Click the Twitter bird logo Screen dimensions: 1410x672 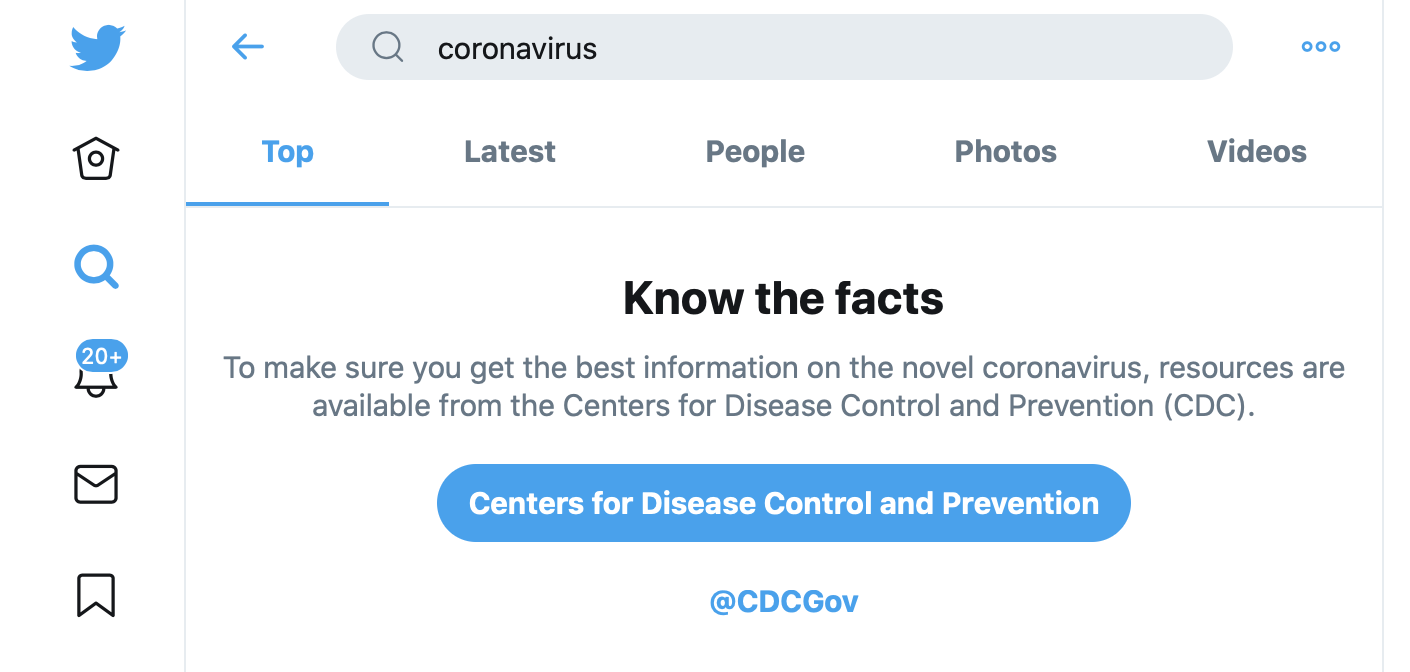pyautogui.click(x=97, y=47)
